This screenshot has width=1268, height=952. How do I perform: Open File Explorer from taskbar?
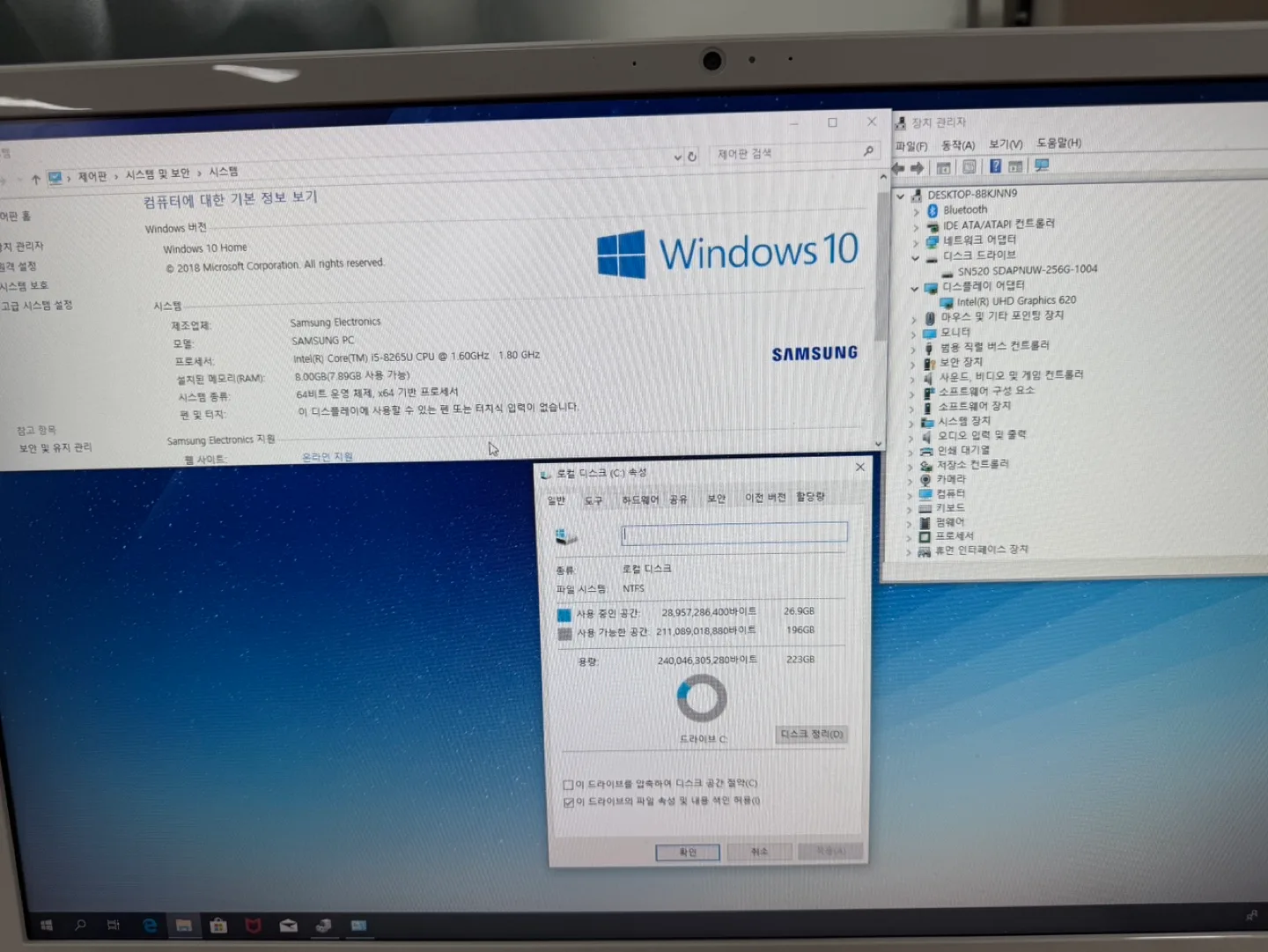coord(183,925)
